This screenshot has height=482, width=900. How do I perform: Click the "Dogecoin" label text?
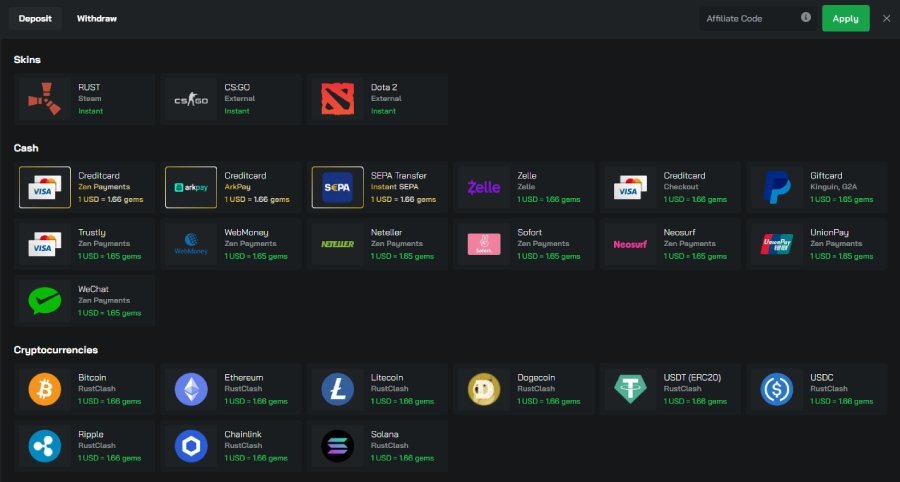coord(536,378)
